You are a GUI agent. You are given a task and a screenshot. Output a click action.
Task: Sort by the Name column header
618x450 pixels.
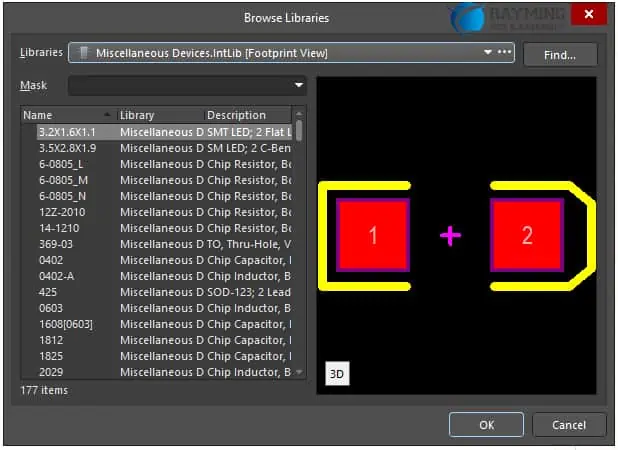(66, 115)
